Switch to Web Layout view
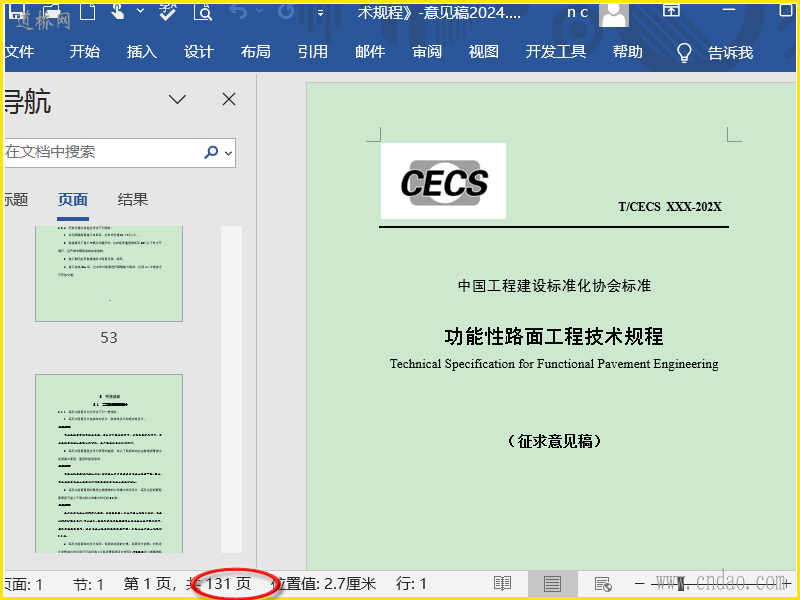 click(x=603, y=584)
